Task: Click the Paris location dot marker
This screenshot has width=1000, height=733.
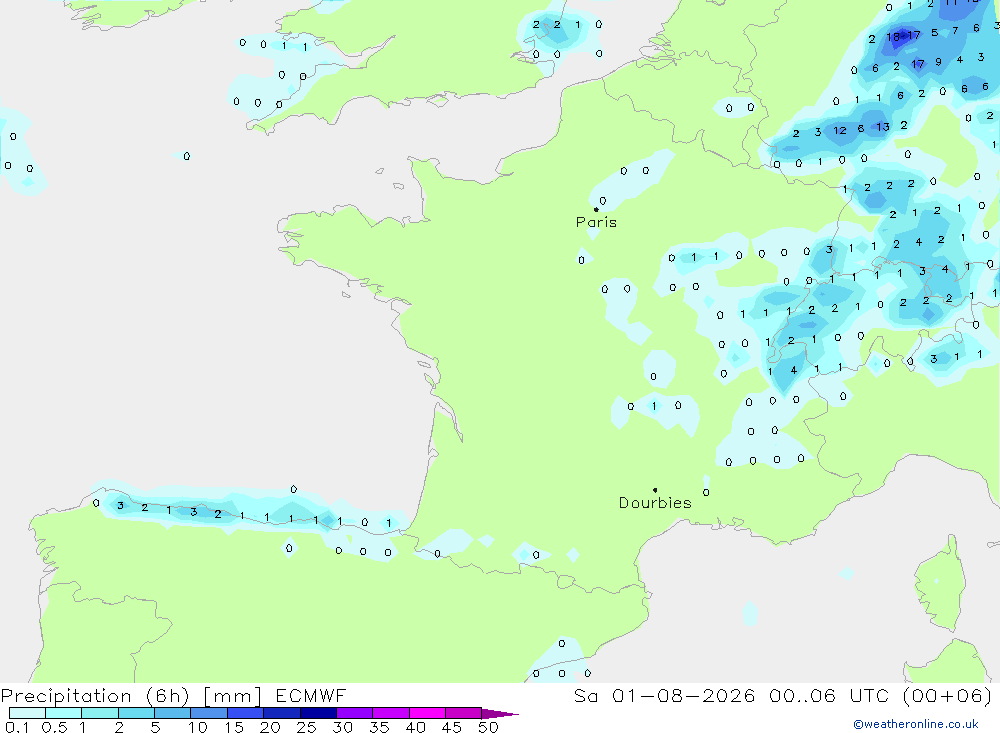Action: [596, 209]
